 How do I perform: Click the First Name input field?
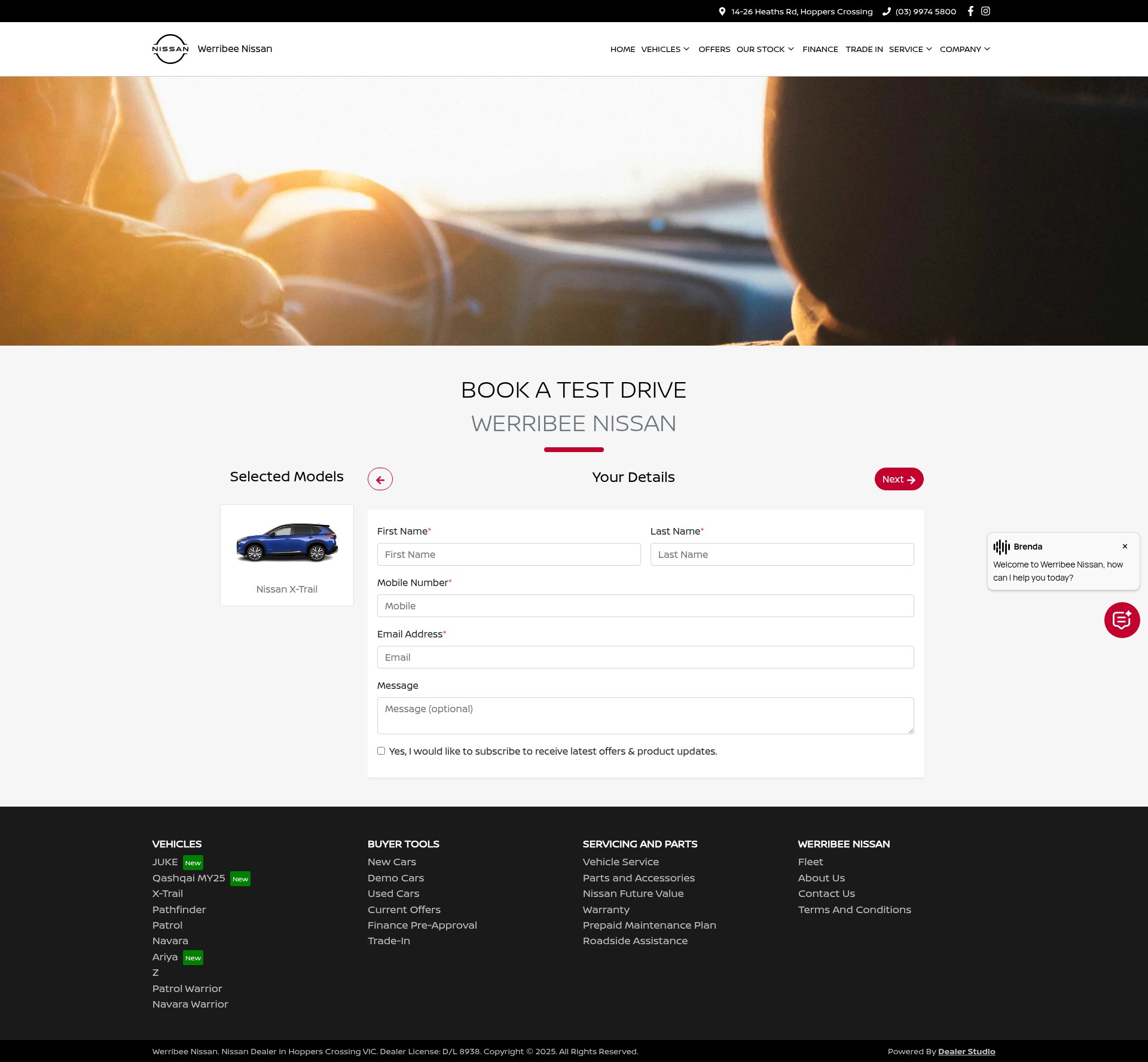click(x=509, y=554)
